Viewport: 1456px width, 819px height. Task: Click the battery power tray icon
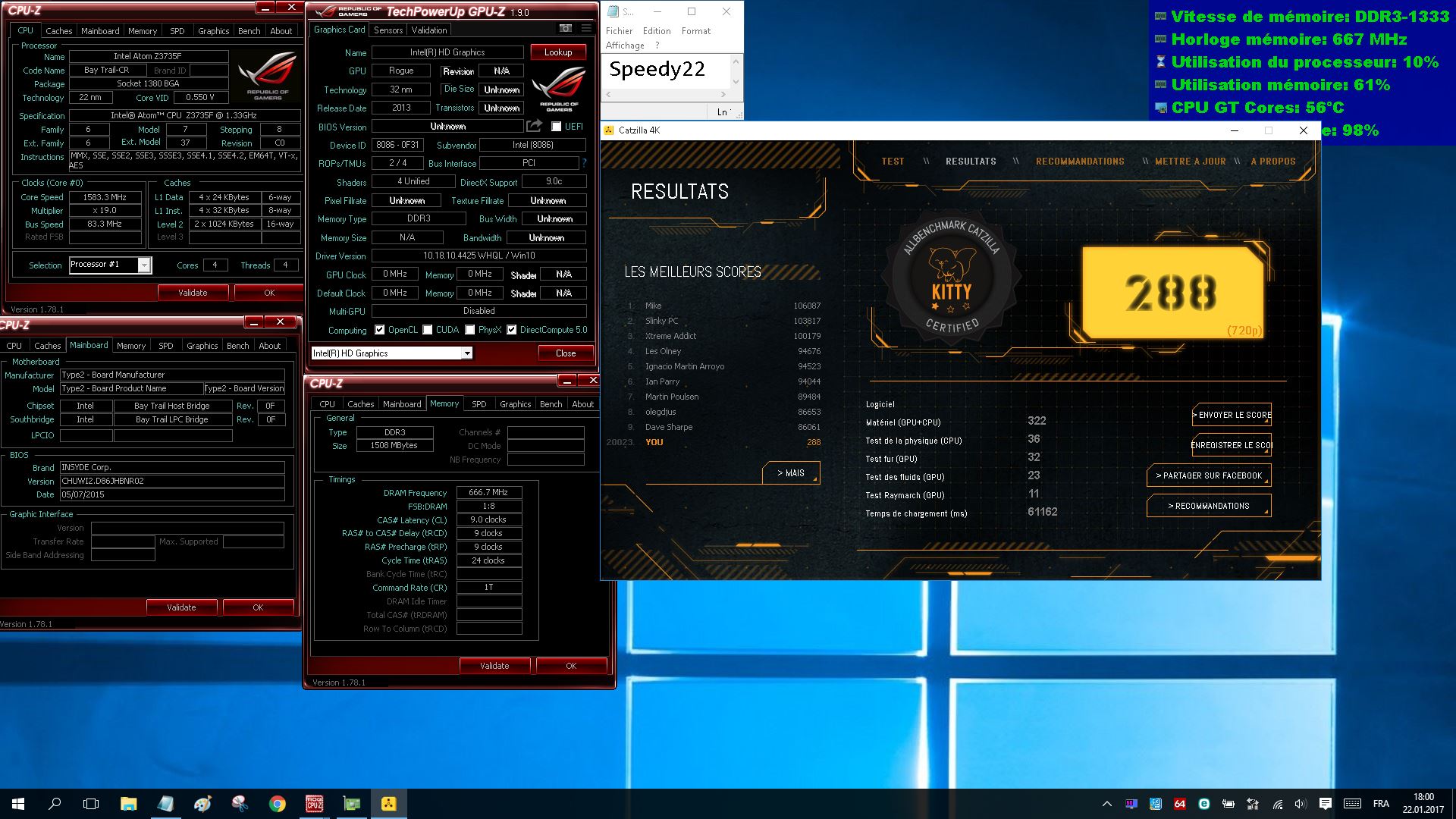pos(1228,804)
